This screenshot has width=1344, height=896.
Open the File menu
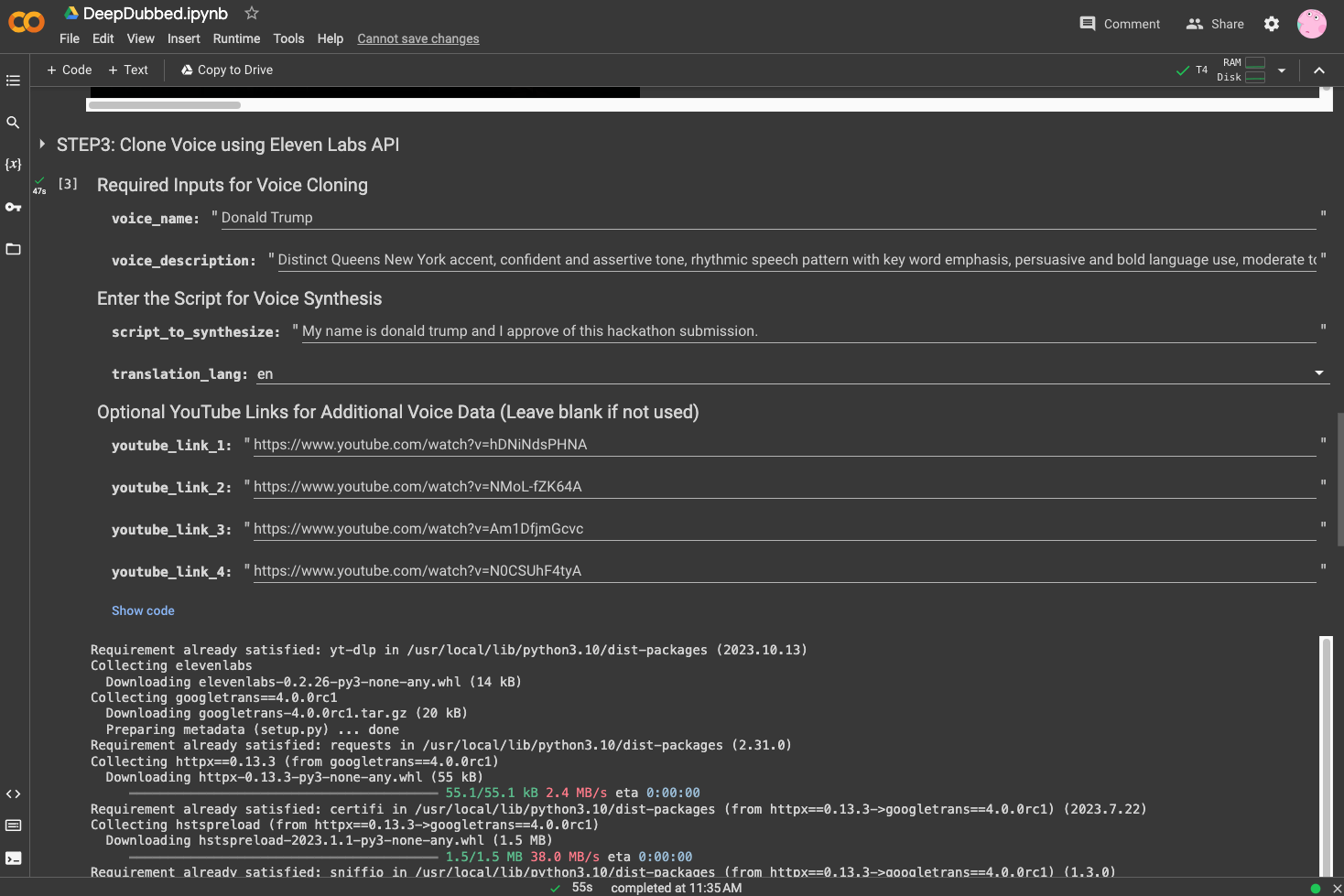pyautogui.click(x=70, y=38)
